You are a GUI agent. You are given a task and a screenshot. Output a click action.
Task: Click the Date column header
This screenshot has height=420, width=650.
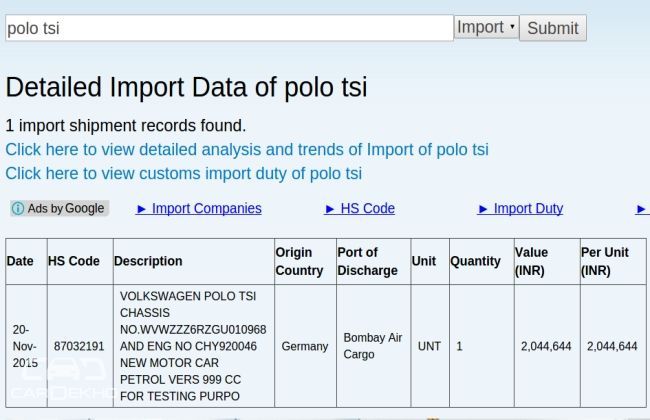pos(27,262)
